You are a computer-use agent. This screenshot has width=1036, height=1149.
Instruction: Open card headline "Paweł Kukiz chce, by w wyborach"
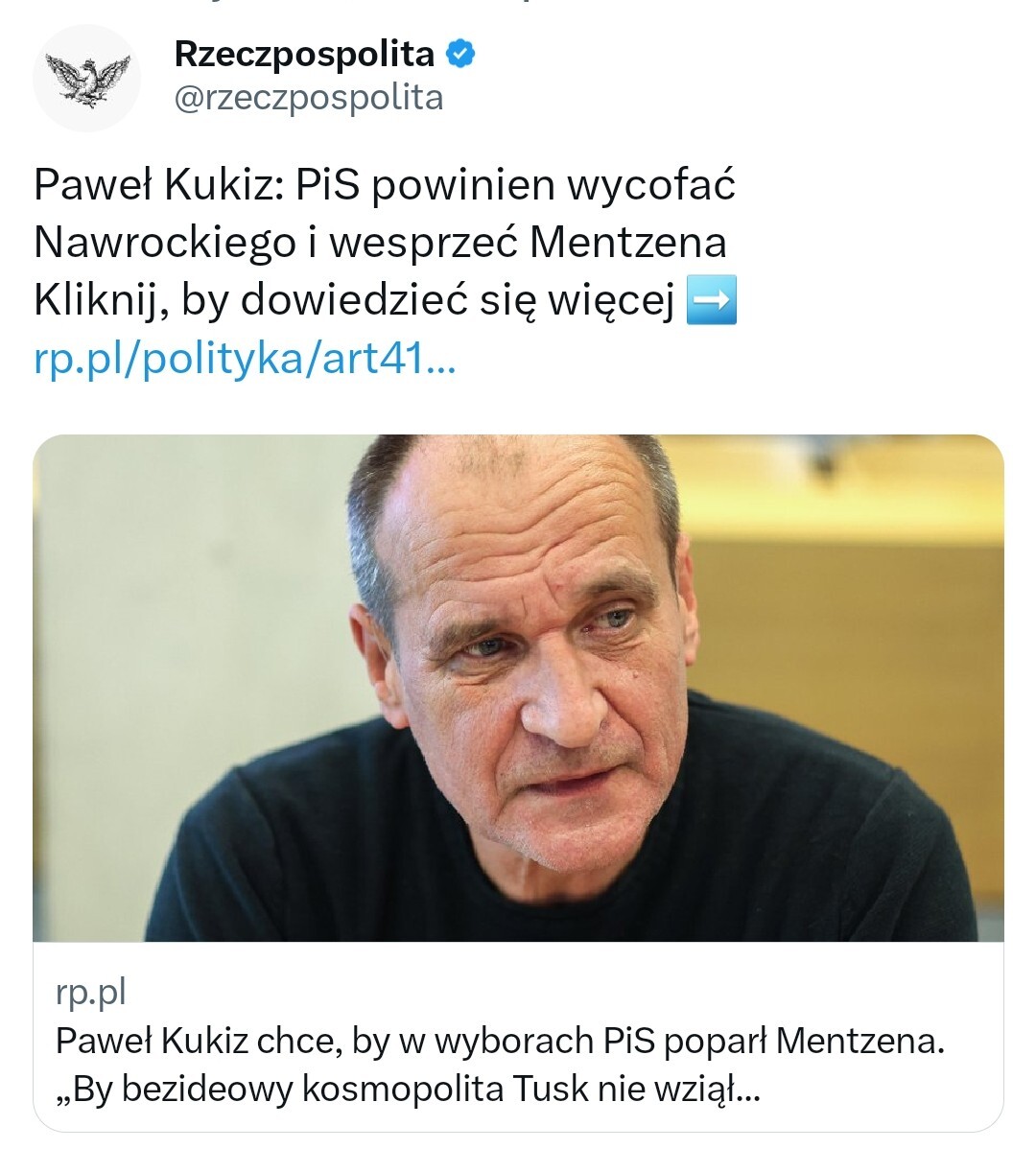[500, 1041]
